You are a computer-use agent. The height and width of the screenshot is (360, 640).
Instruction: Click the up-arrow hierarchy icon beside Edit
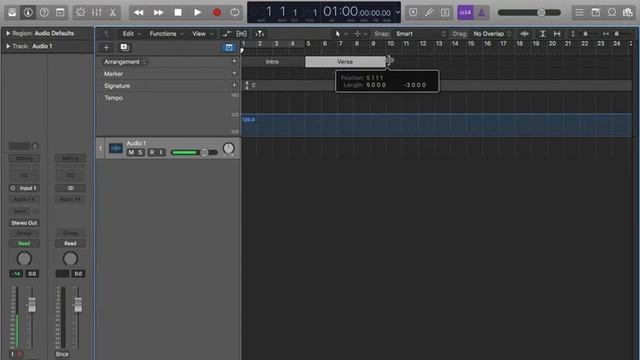106,34
